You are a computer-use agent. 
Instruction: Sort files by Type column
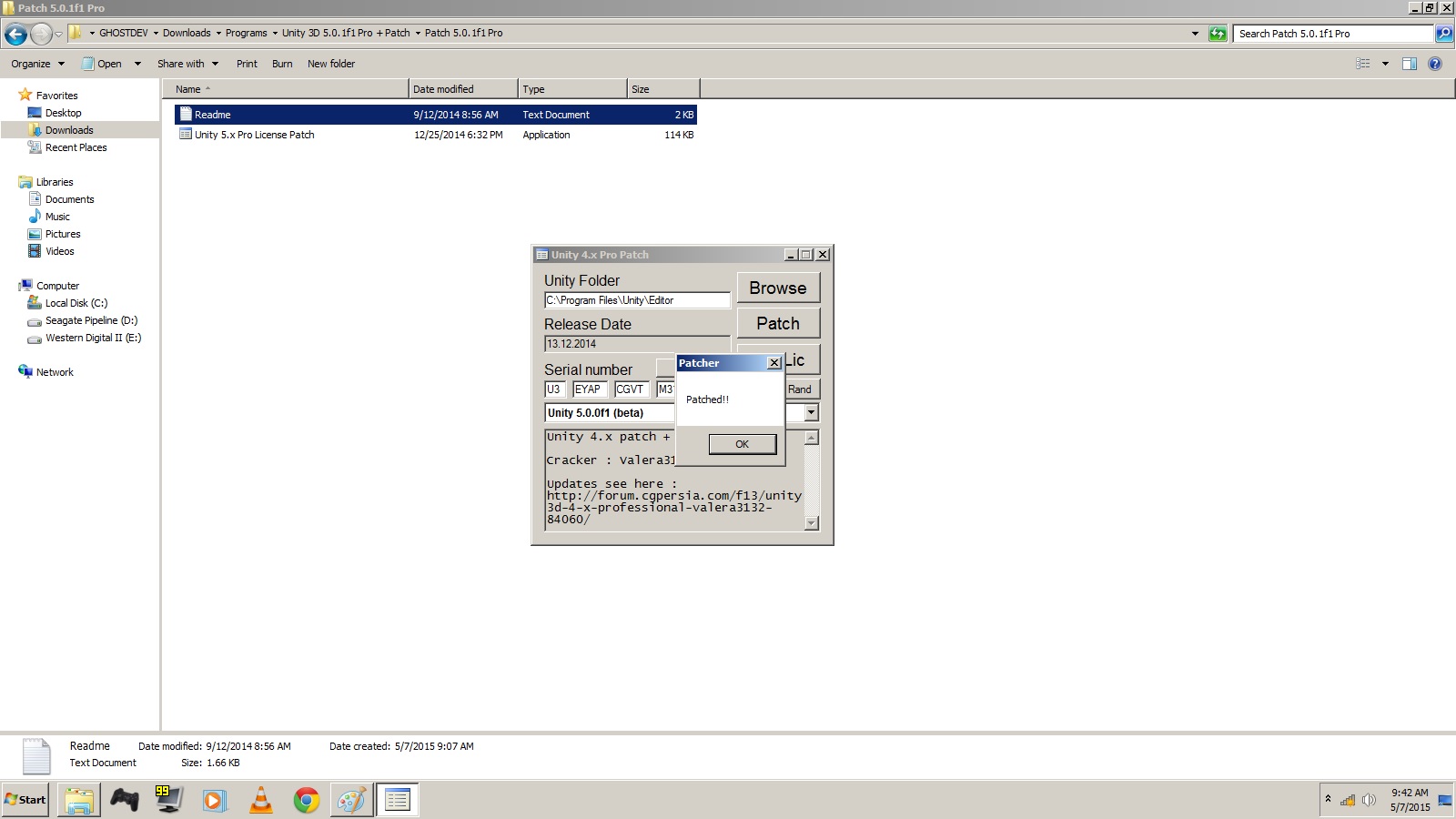(x=572, y=89)
